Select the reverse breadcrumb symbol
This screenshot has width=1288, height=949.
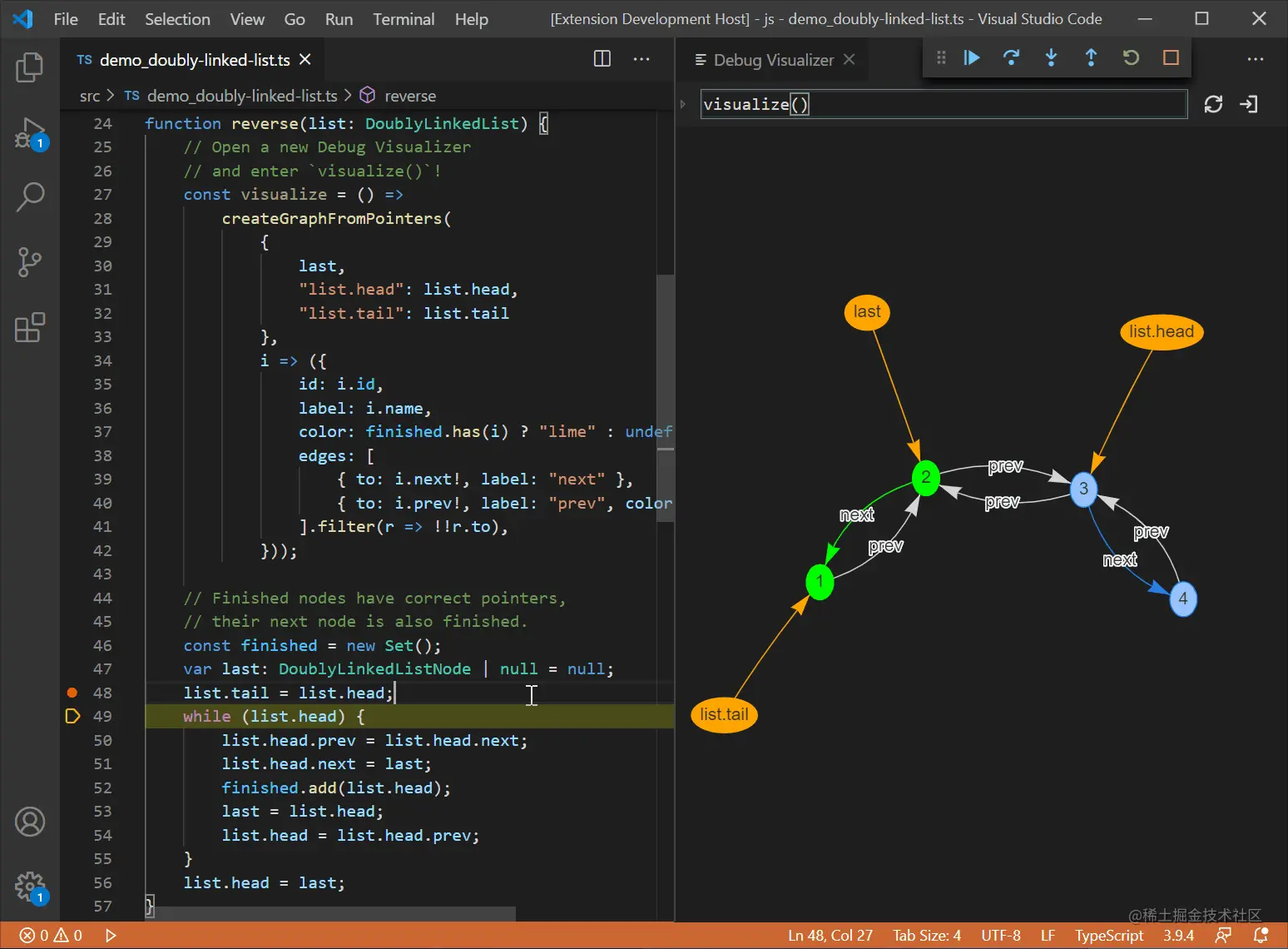(x=409, y=96)
